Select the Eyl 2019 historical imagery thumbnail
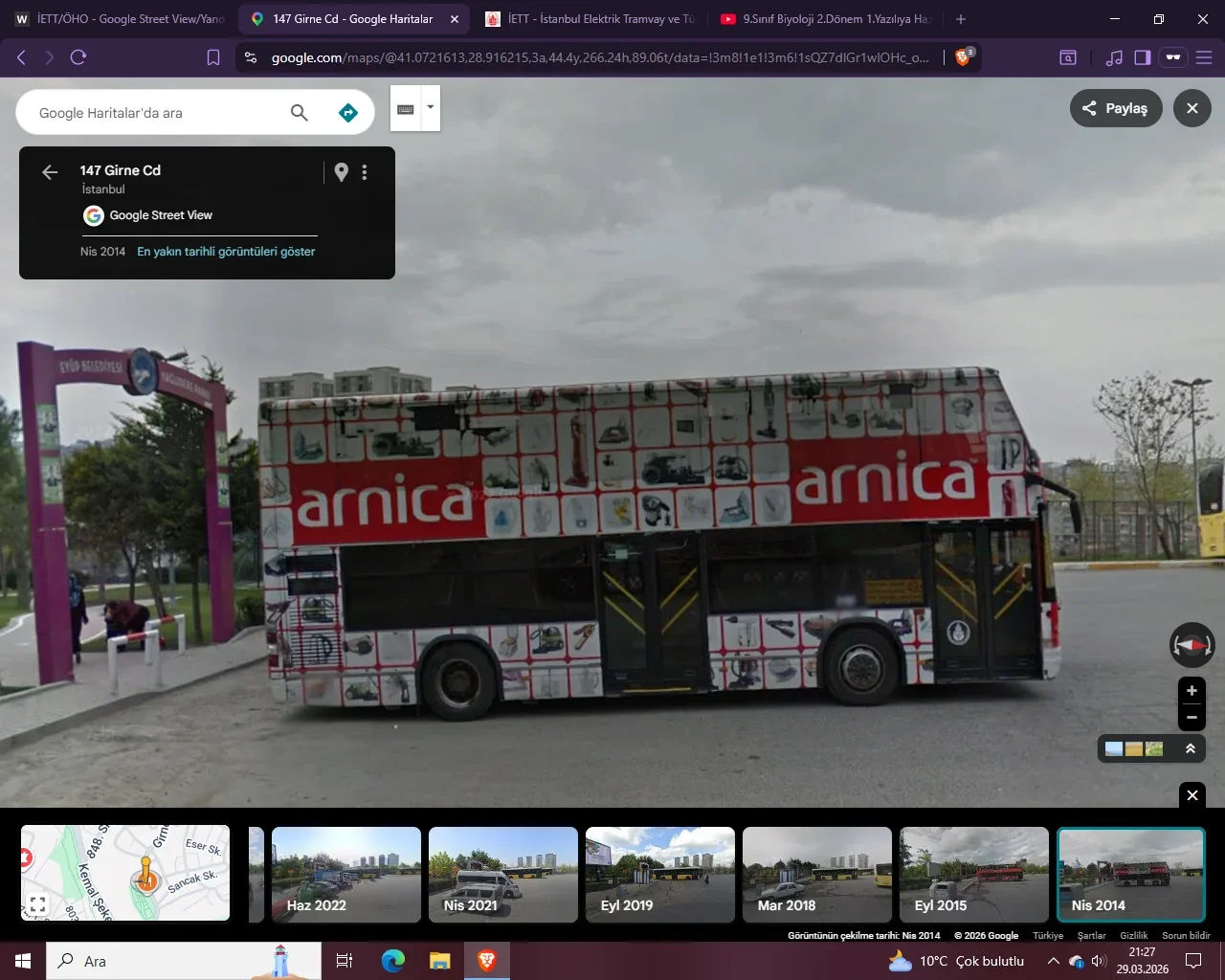This screenshot has height=980, width=1225. tap(660, 875)
